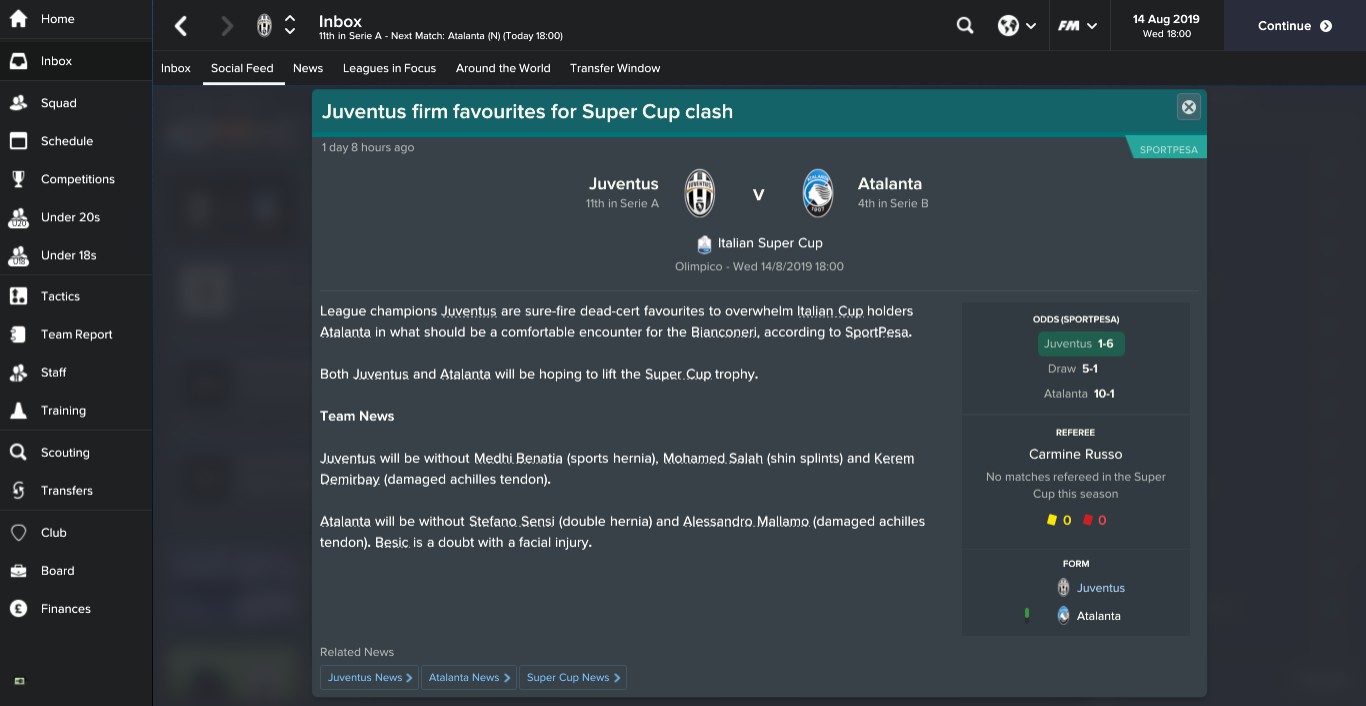This screenshot has height=706, width=1366.
Task: Open the search magnifier icon
Action: click(x=965, y=26)
